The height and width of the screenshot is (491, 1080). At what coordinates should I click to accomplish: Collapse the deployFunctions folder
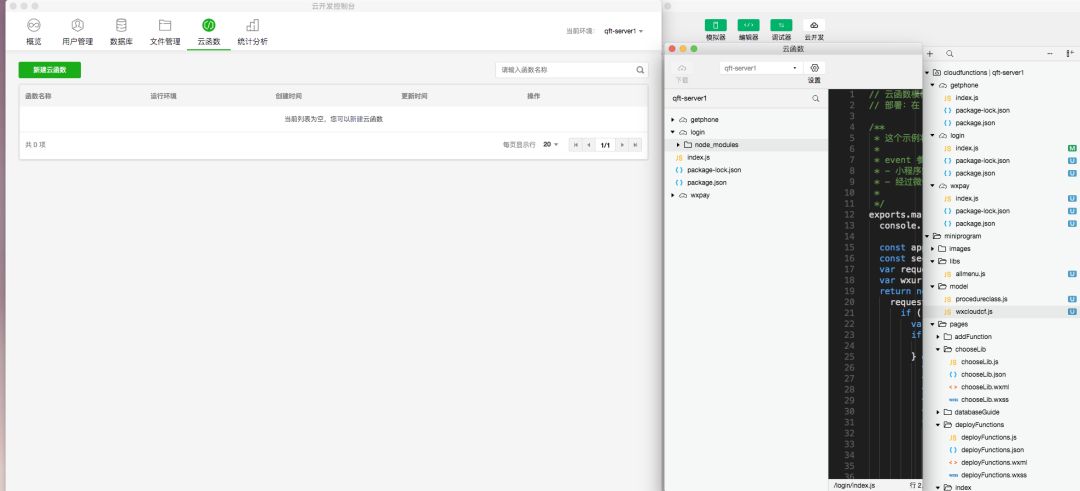coord(939,425)
